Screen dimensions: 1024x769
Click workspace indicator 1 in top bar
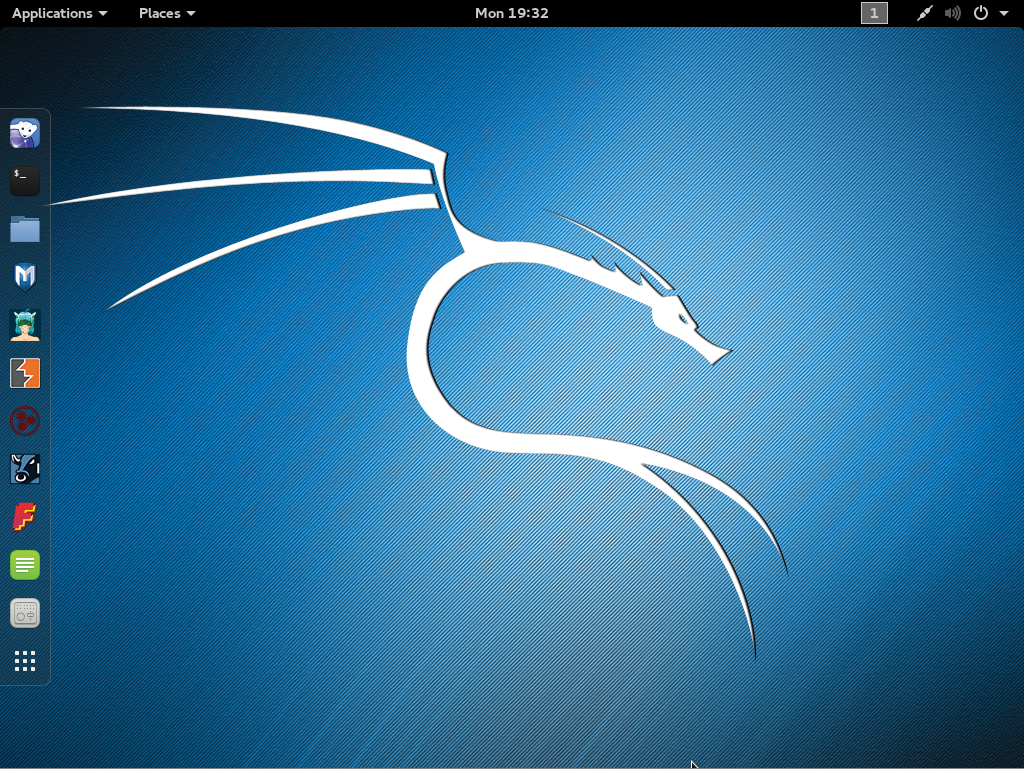[874, 13]
